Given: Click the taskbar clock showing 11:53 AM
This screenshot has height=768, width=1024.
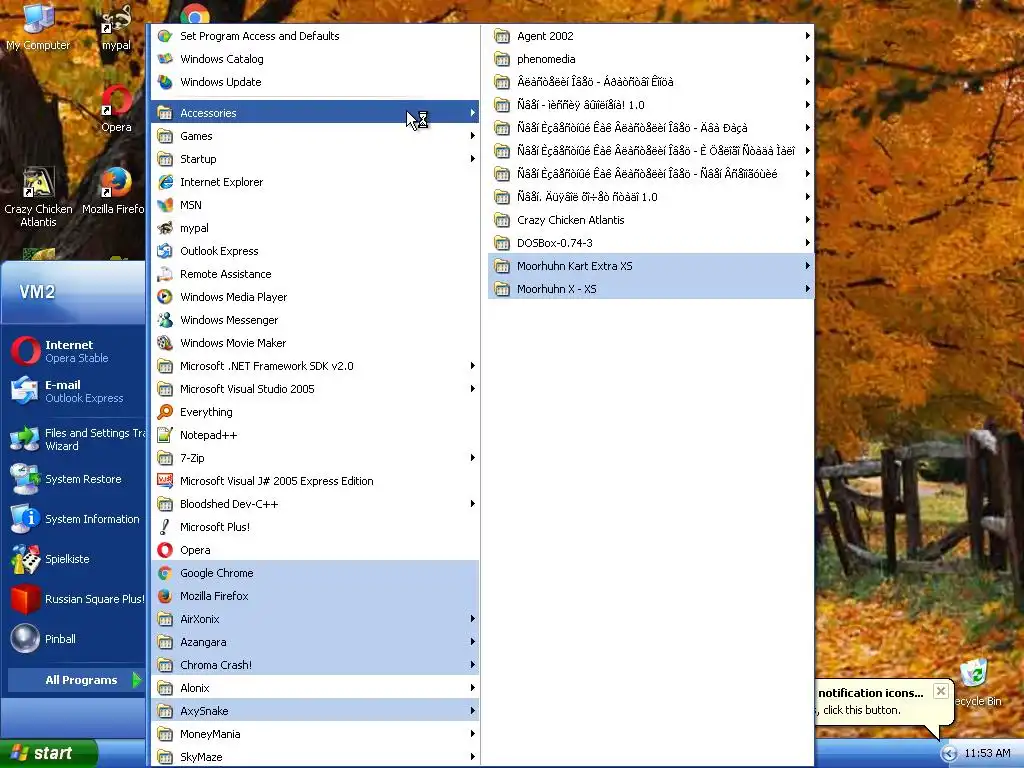Looking at the screenshot, I should pos(987,754).
